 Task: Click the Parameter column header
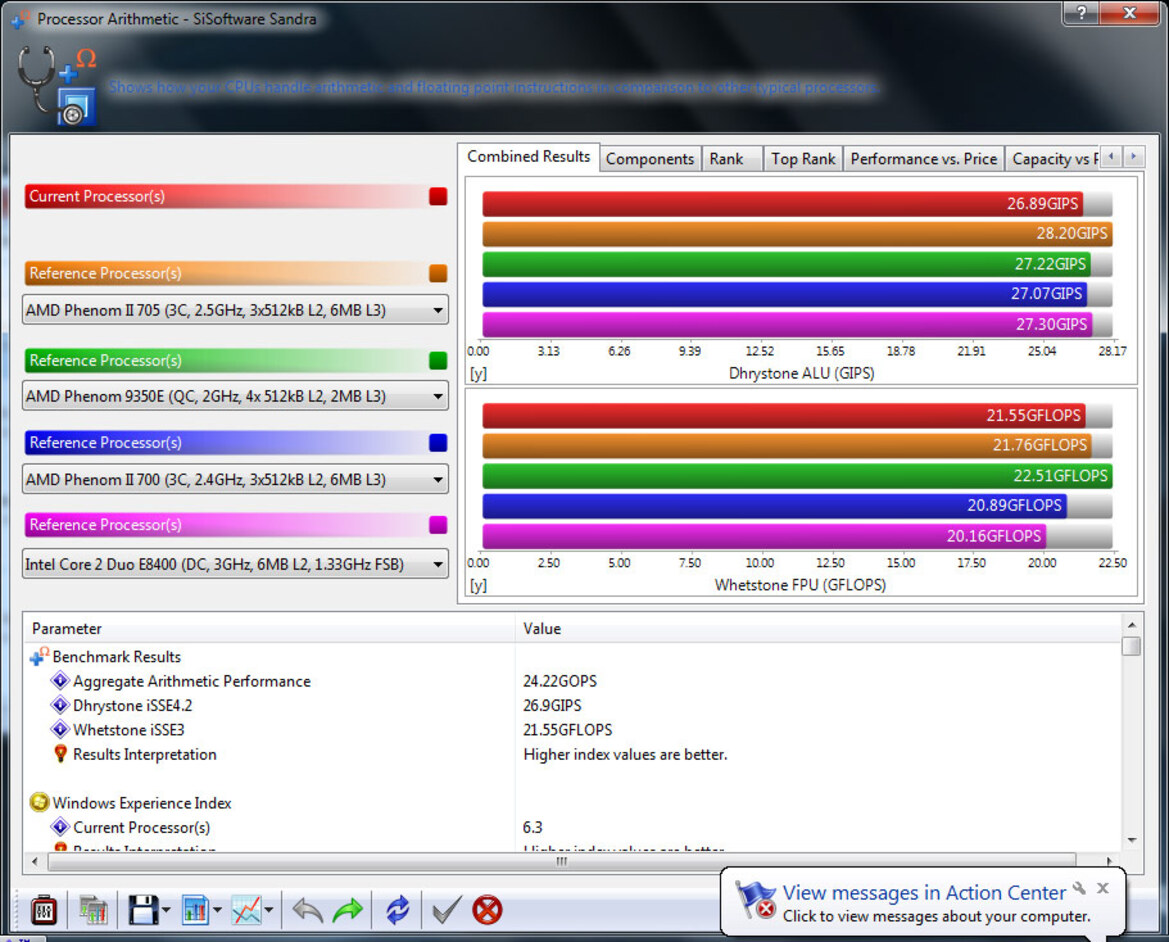(268, 628)
